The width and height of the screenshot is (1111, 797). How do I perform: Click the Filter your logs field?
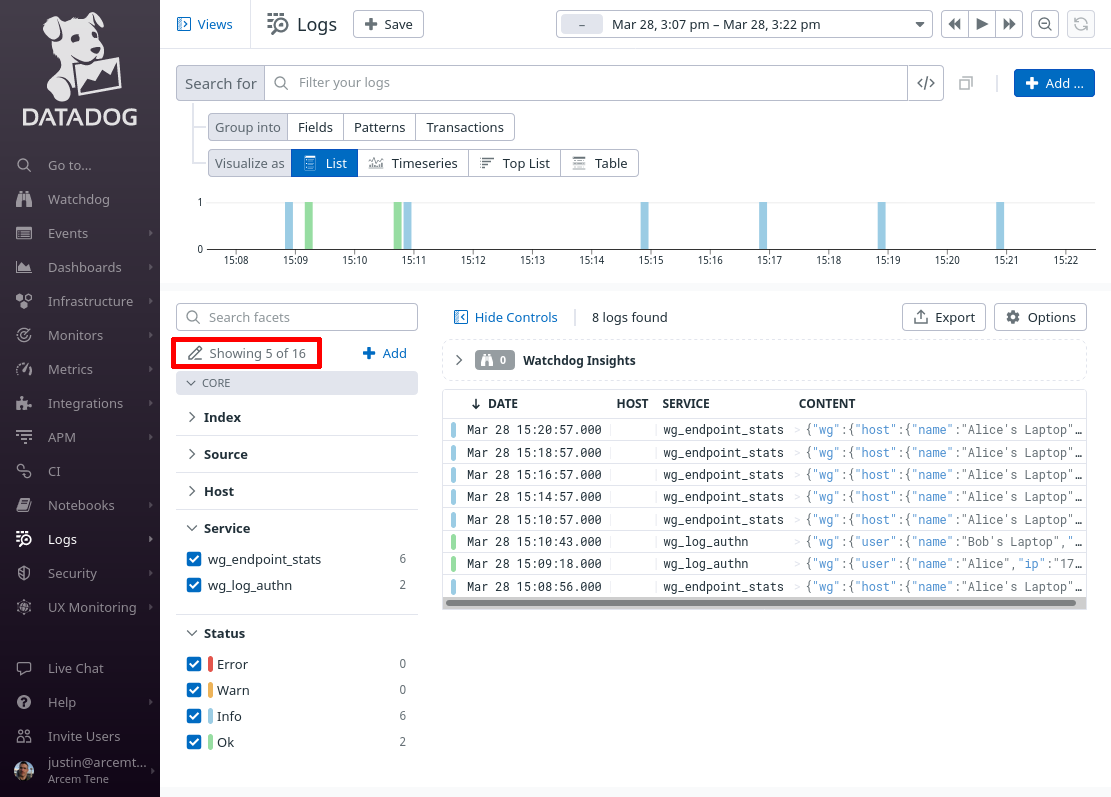(x=586, y=83)
